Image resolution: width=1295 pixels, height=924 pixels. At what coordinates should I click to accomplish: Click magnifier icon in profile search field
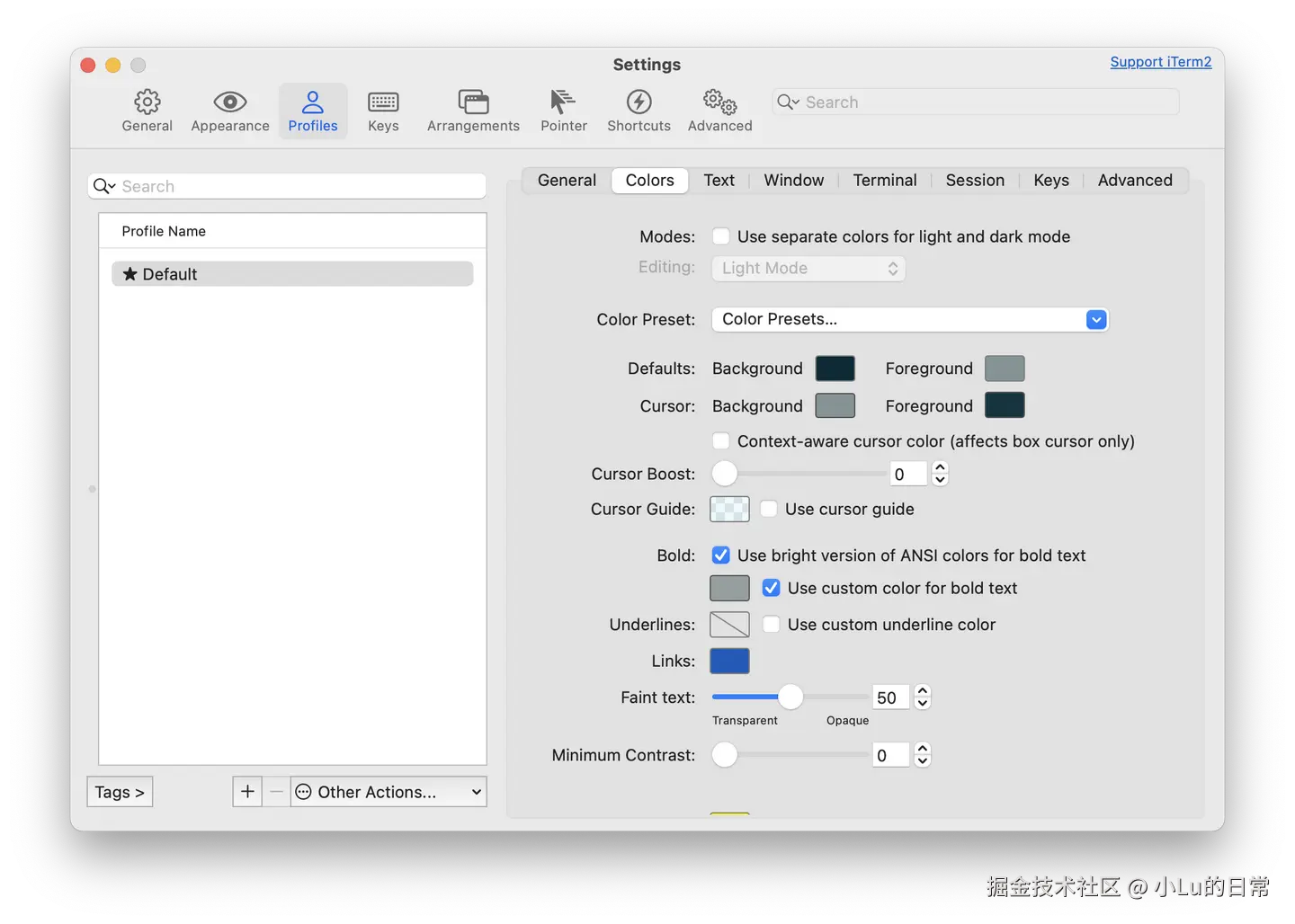point(104,186)
